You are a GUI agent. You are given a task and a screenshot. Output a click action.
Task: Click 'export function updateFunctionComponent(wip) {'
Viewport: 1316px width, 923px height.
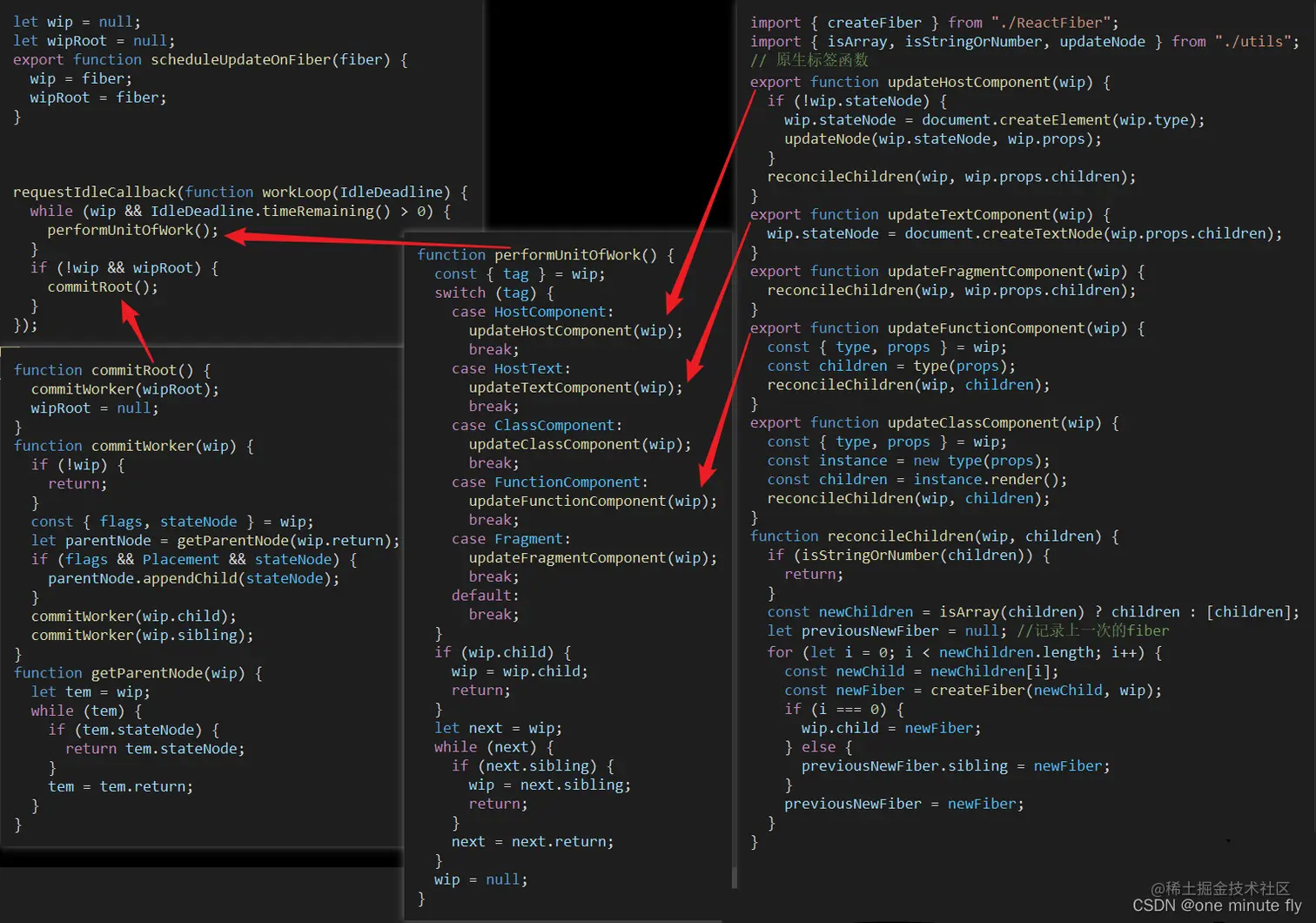pyautogui.click(x=948, y=328)
